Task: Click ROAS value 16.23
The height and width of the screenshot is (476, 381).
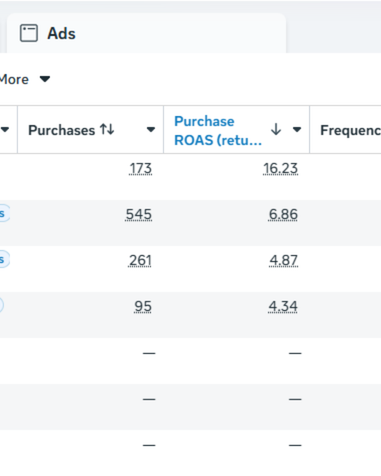Action: pos(280,169)
